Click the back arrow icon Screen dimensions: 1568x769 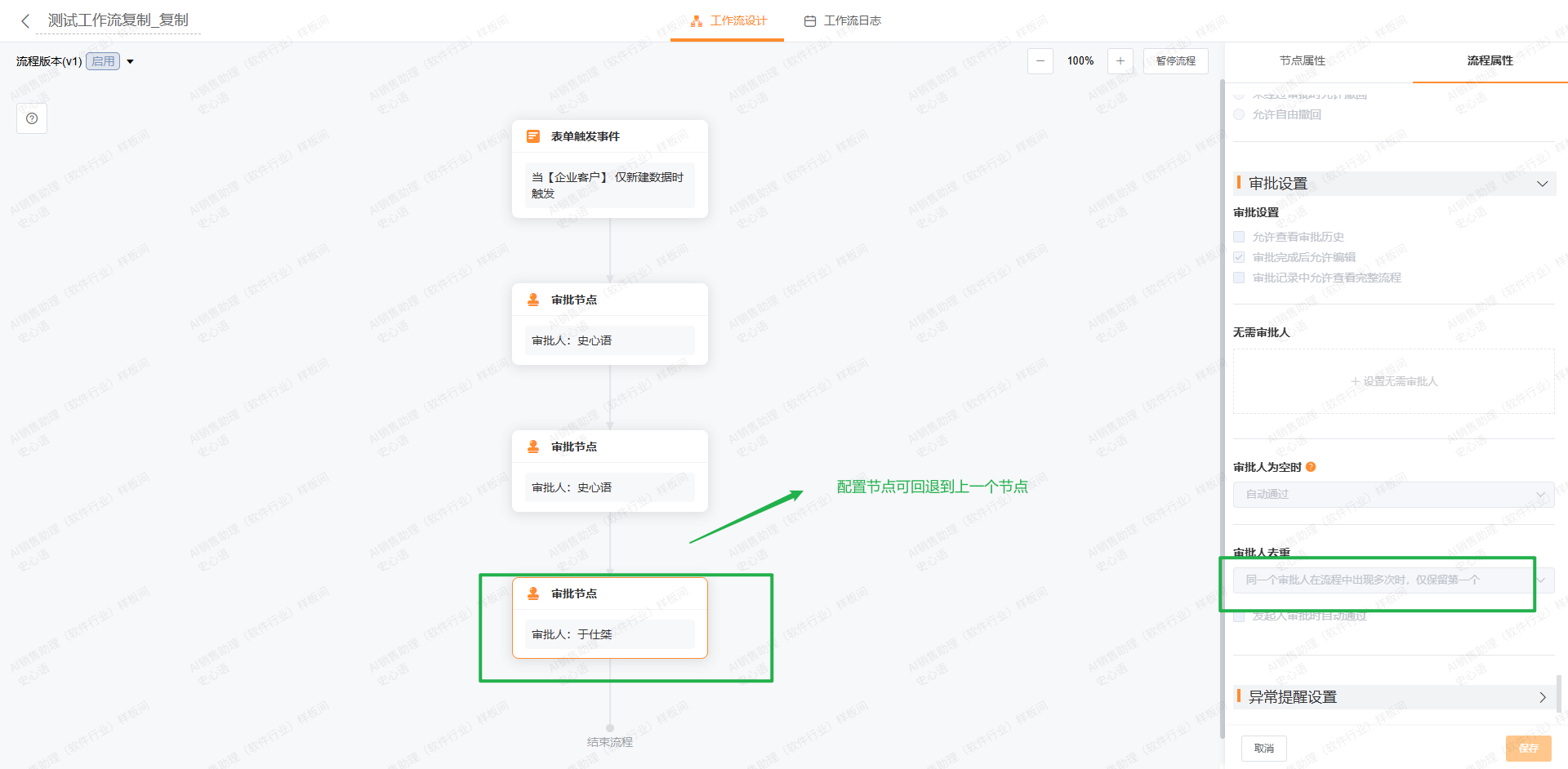tap(25, 21)
